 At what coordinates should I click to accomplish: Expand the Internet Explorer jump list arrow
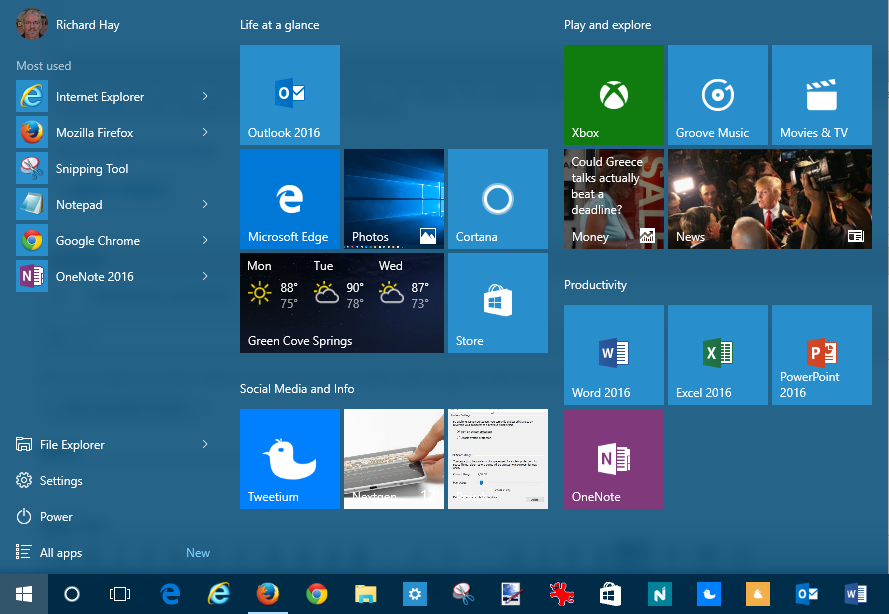[205, 97]
